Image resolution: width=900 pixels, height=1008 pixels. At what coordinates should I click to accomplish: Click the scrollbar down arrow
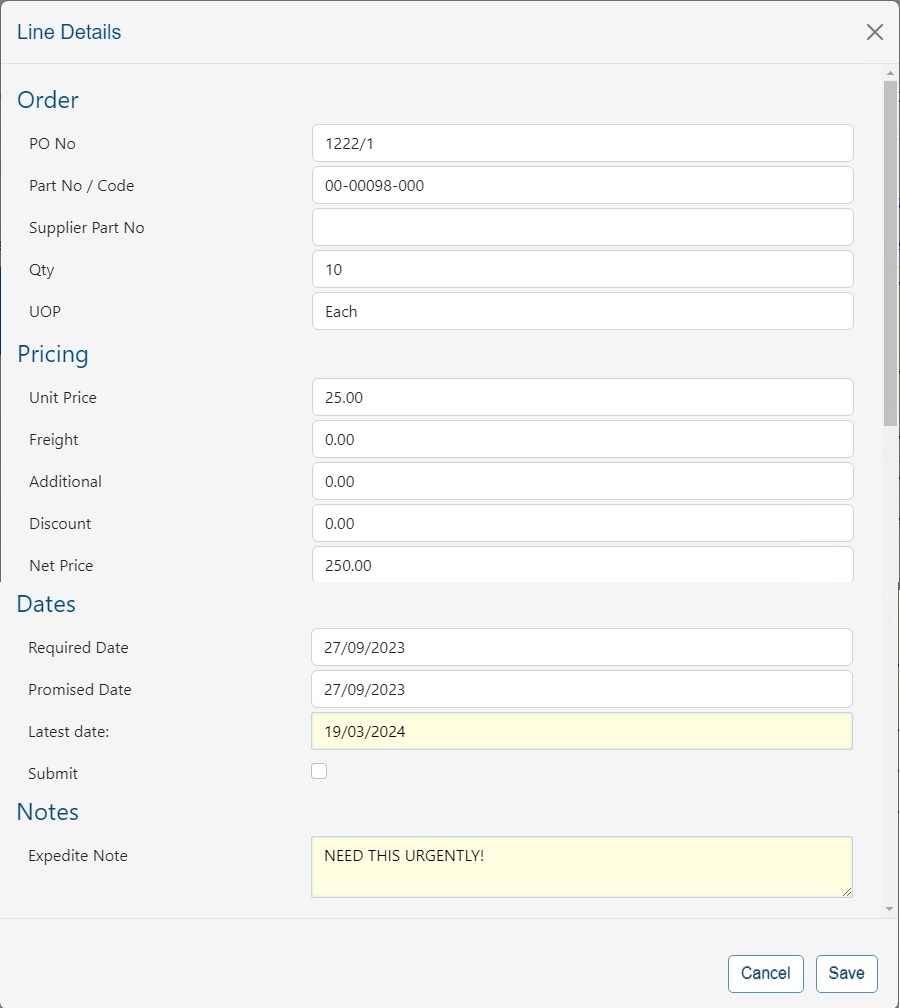point(889,908)
